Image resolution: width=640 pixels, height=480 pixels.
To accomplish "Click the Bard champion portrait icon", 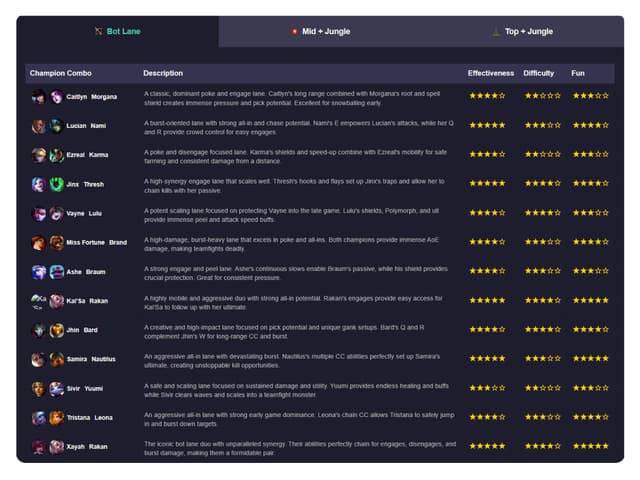I will [56, 330].
